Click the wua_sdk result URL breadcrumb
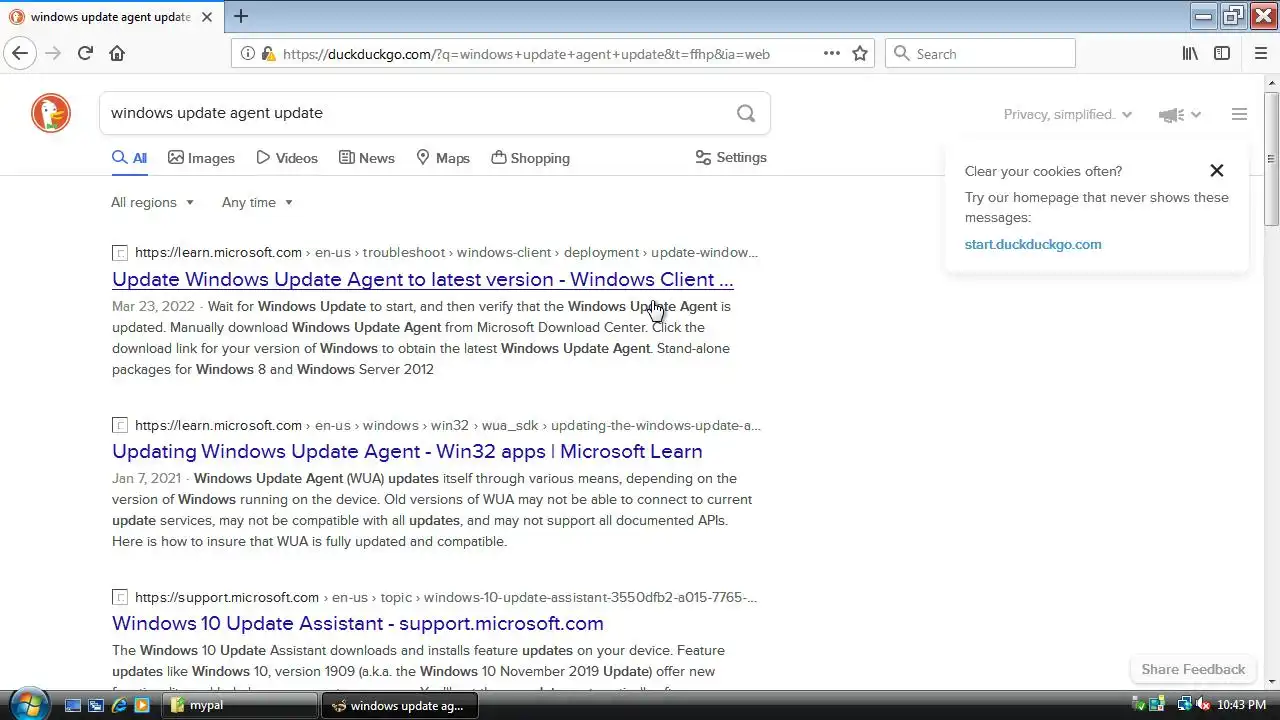The width and height of the screenshot is (1280, 720). tap(447, 426)
